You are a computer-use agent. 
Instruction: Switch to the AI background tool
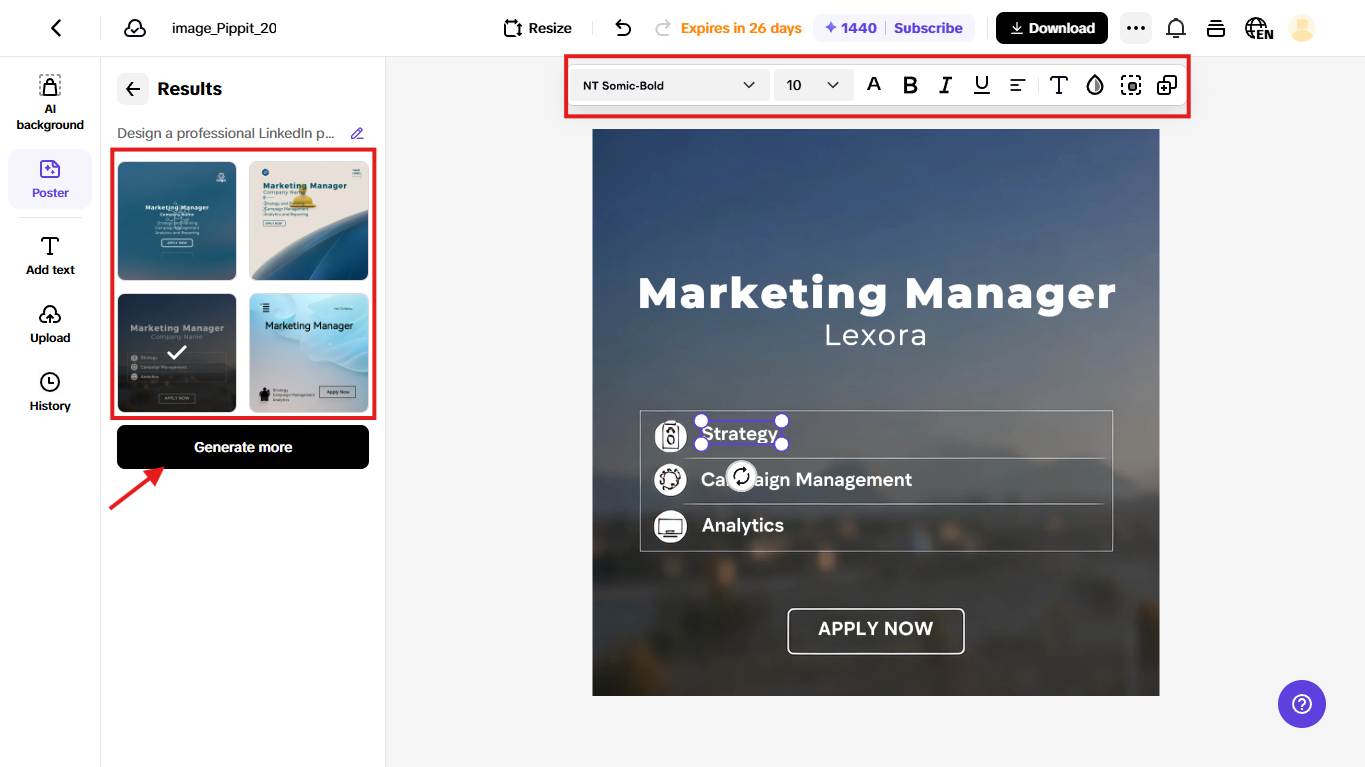[x=50, y=103]
